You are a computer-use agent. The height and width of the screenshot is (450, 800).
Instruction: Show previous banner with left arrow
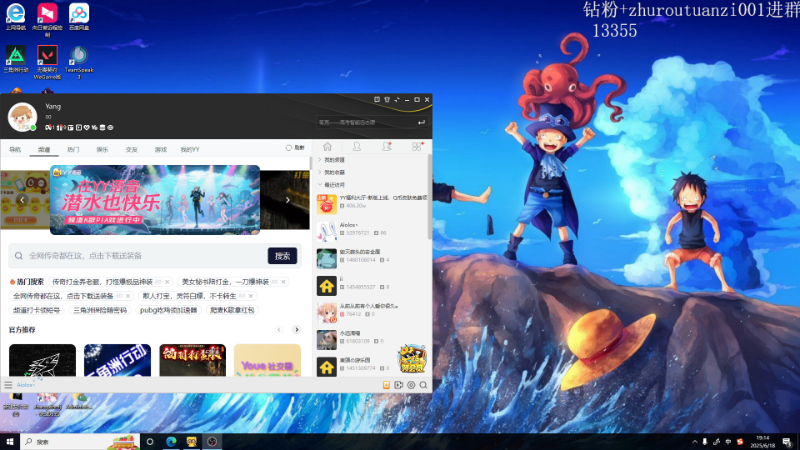pos(22,200)
